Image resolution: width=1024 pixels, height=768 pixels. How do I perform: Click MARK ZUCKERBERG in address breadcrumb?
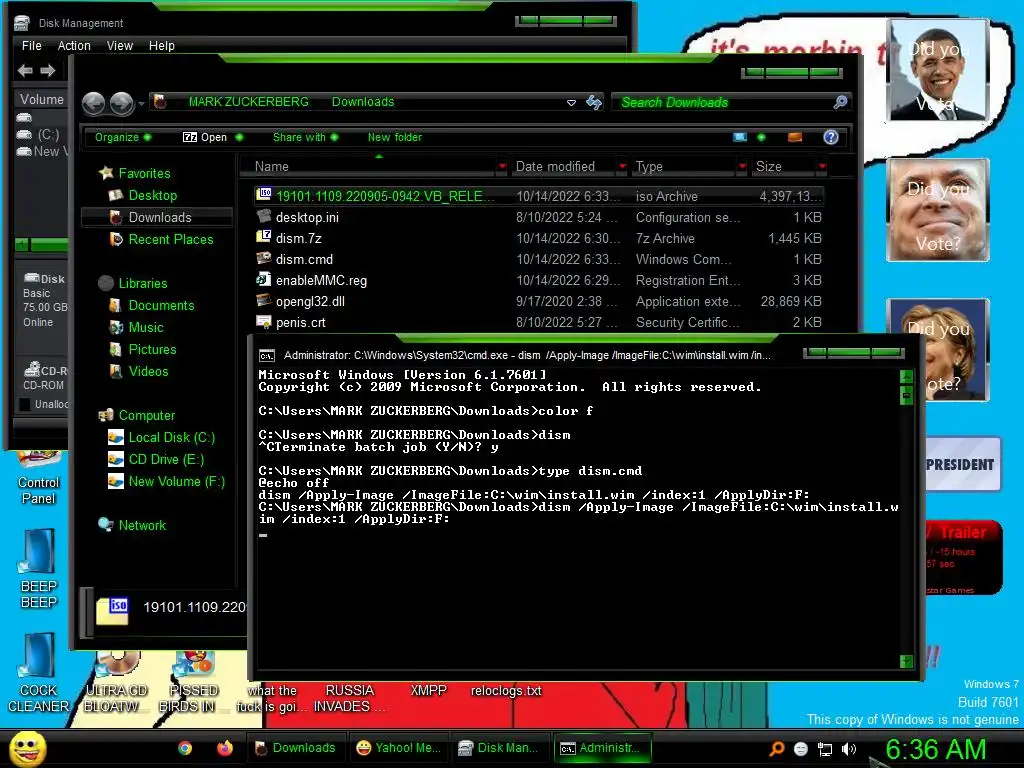point(248,102)
